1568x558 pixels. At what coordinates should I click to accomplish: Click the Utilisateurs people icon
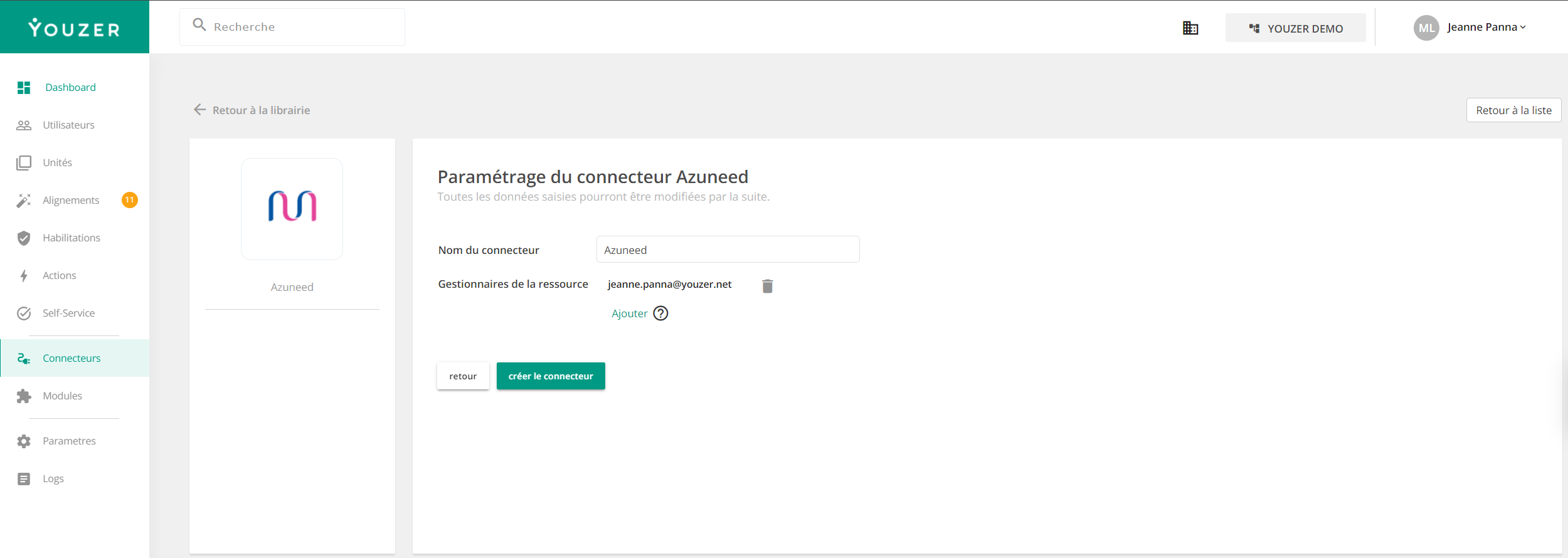(24, 125)
